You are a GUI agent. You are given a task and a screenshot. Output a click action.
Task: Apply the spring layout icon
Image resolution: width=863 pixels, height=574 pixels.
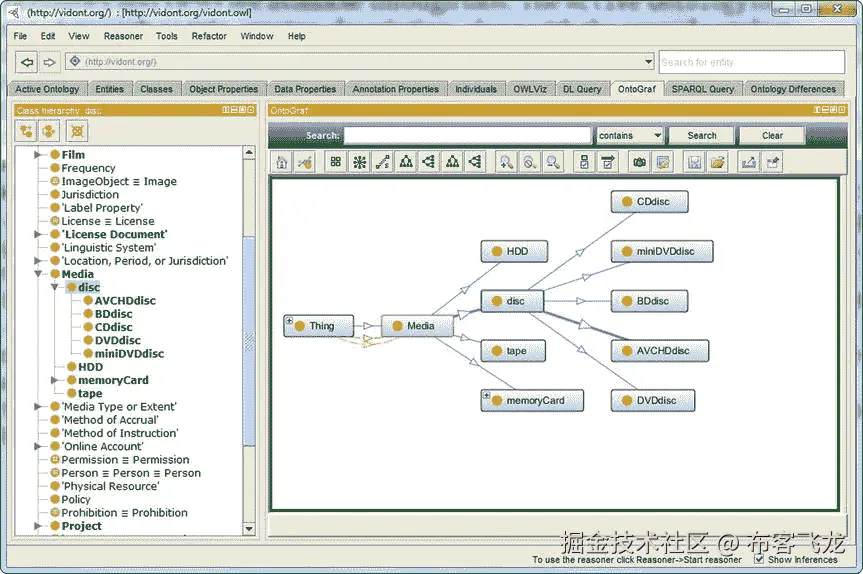click(x=383, y=162)
